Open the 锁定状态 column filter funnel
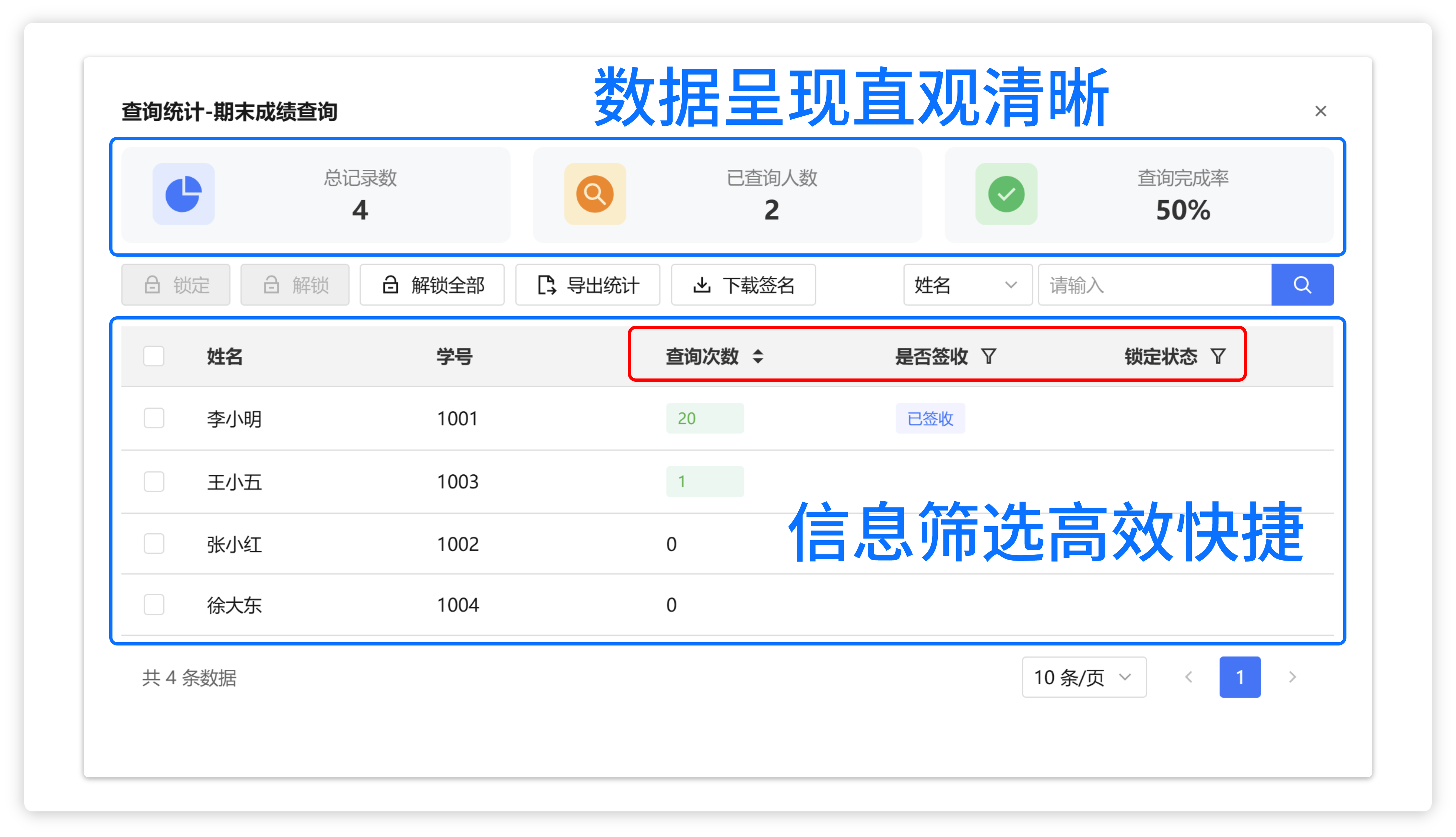Screen dimensions: 1456x837 (1217, 356)
